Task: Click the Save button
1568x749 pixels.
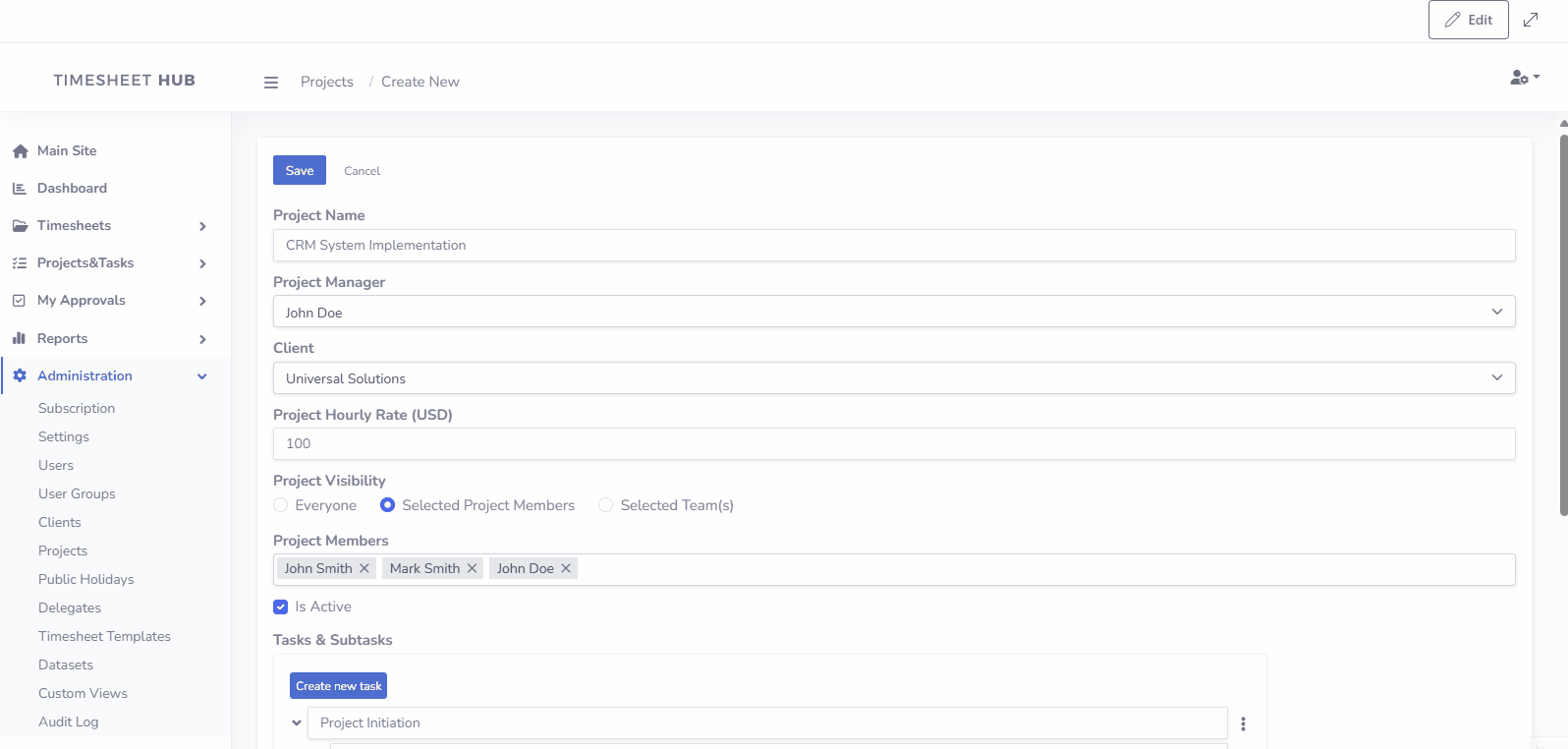Action: click(299, 170)
